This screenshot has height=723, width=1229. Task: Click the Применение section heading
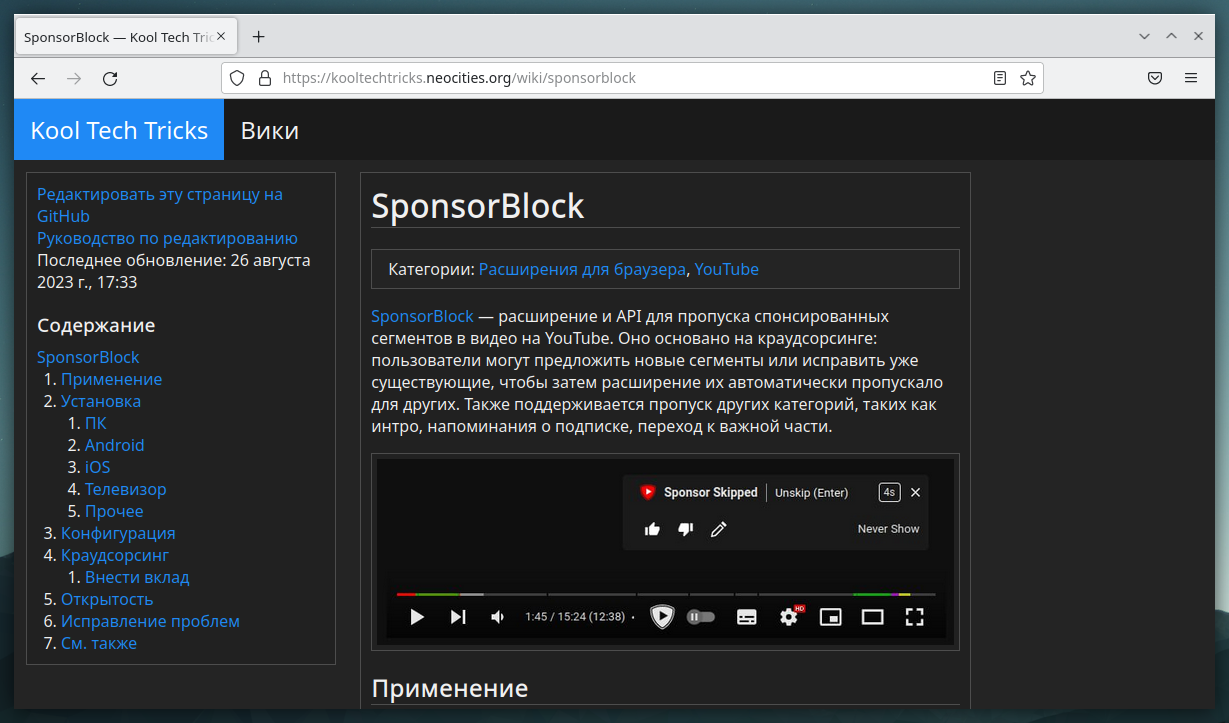449,688
